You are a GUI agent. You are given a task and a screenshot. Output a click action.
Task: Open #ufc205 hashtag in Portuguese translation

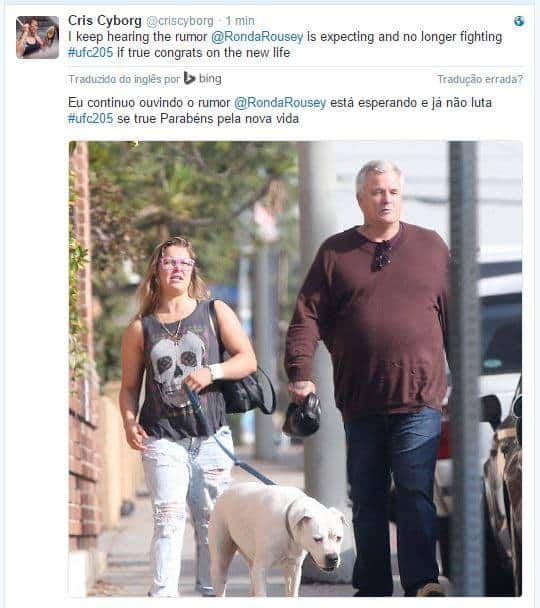(91, 118)
